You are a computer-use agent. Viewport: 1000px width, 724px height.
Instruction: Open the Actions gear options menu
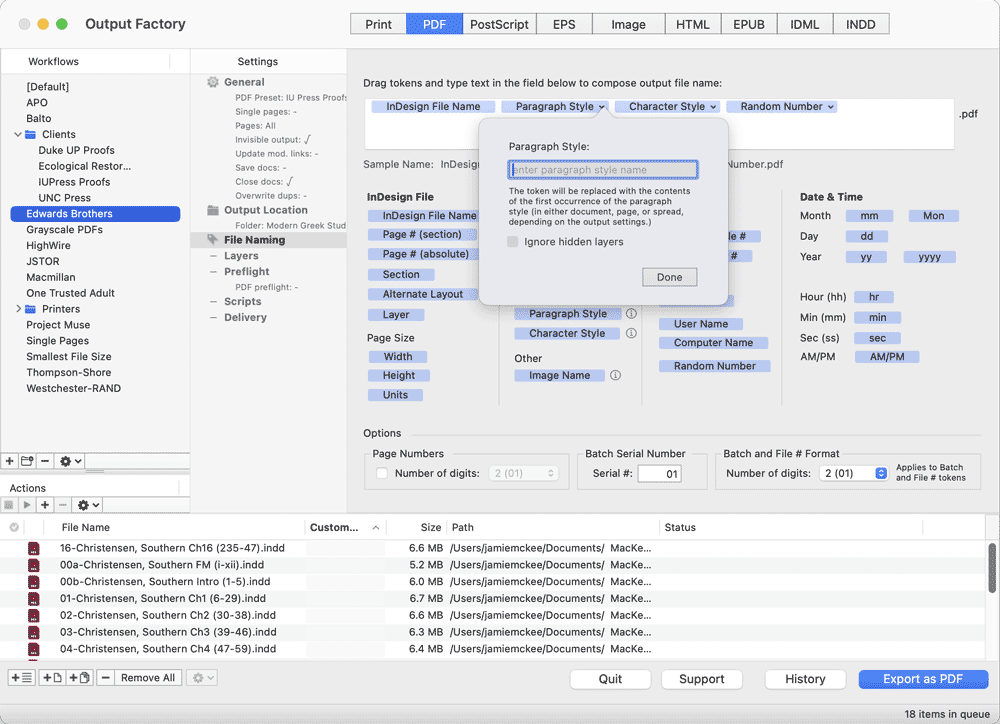tap(89, 505)
